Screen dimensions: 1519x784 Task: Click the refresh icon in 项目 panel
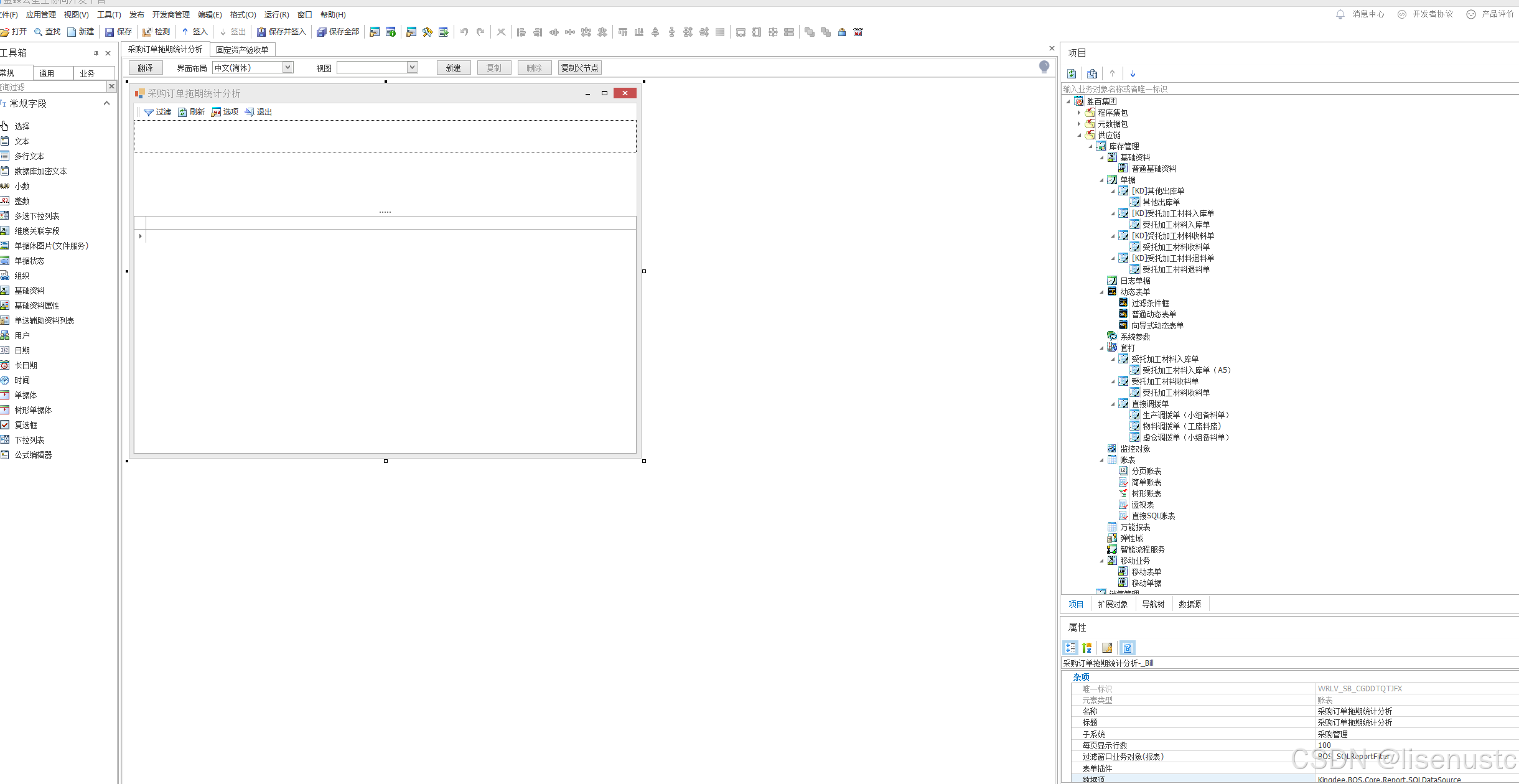[1072, 73]
